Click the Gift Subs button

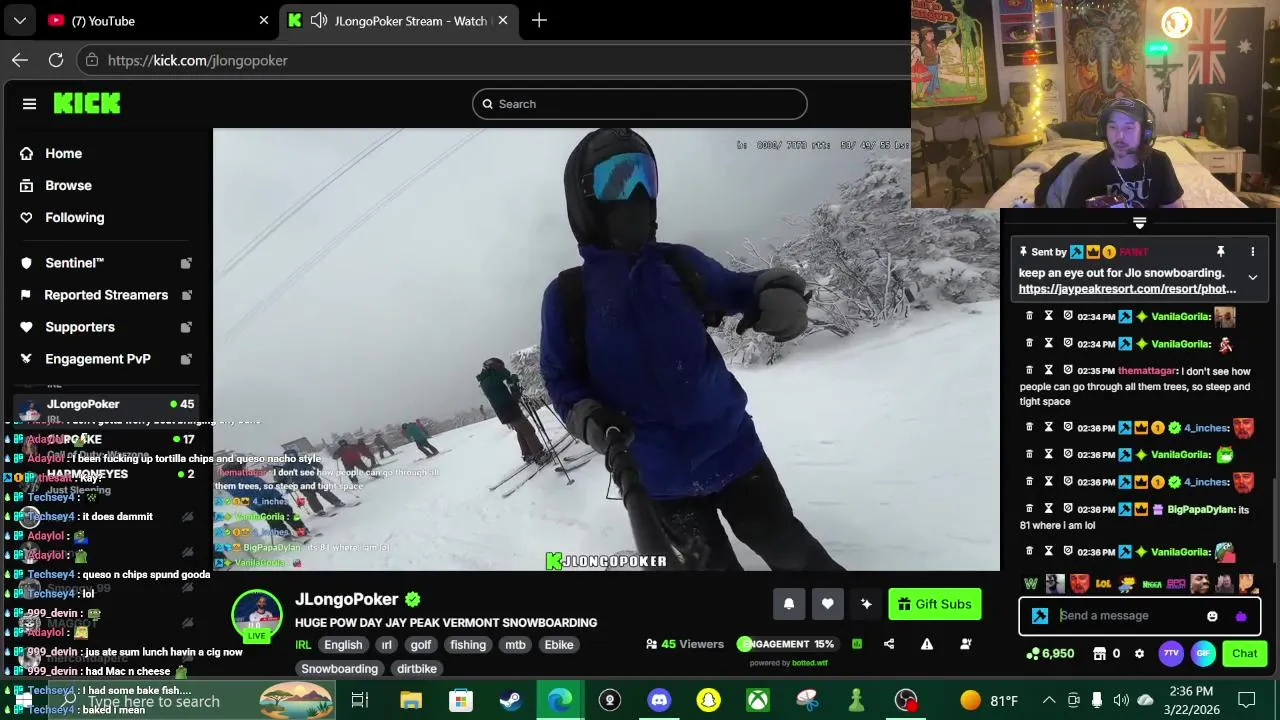[x=935, y=604]
